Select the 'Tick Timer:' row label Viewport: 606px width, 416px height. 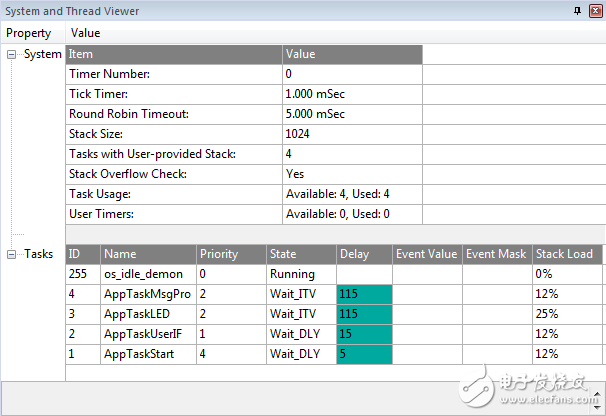[99, 94]
